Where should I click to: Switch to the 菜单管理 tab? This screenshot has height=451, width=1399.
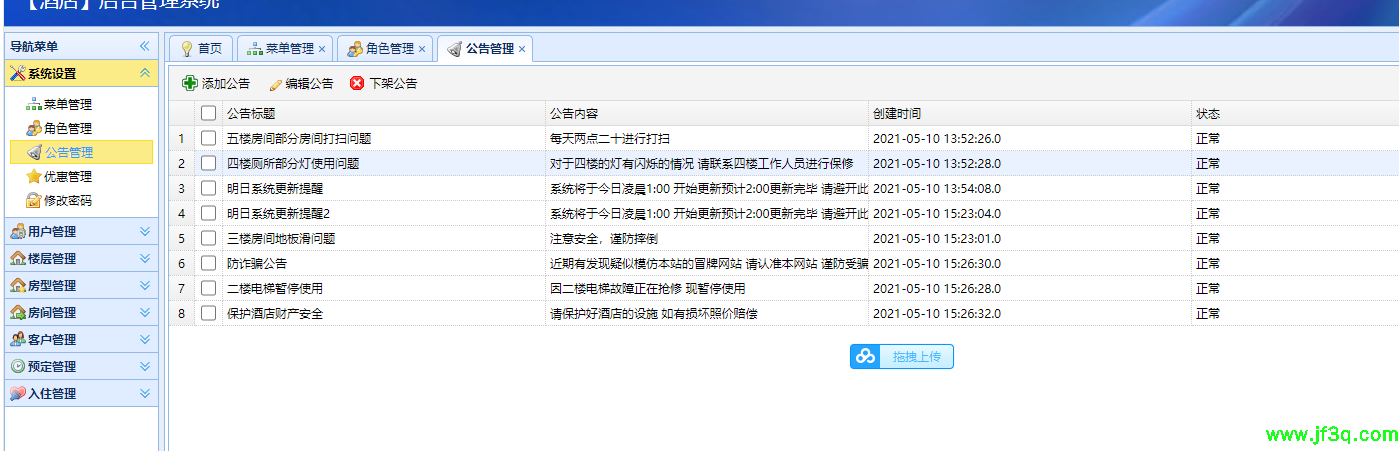click(x=285, y=48)
